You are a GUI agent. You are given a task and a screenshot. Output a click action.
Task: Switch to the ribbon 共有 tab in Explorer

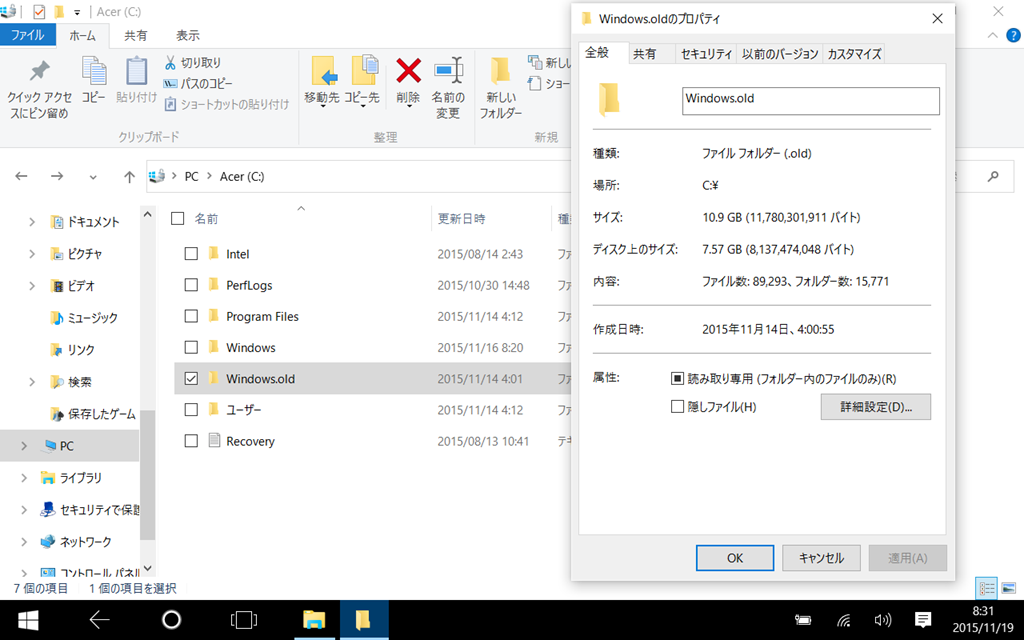(136, 35)
